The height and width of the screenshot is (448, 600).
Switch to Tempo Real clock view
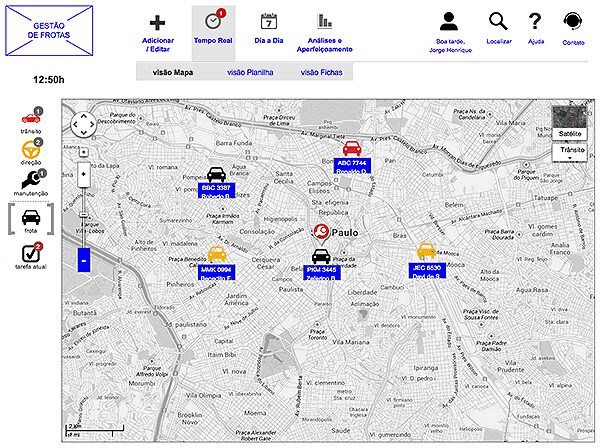[213, 21]
